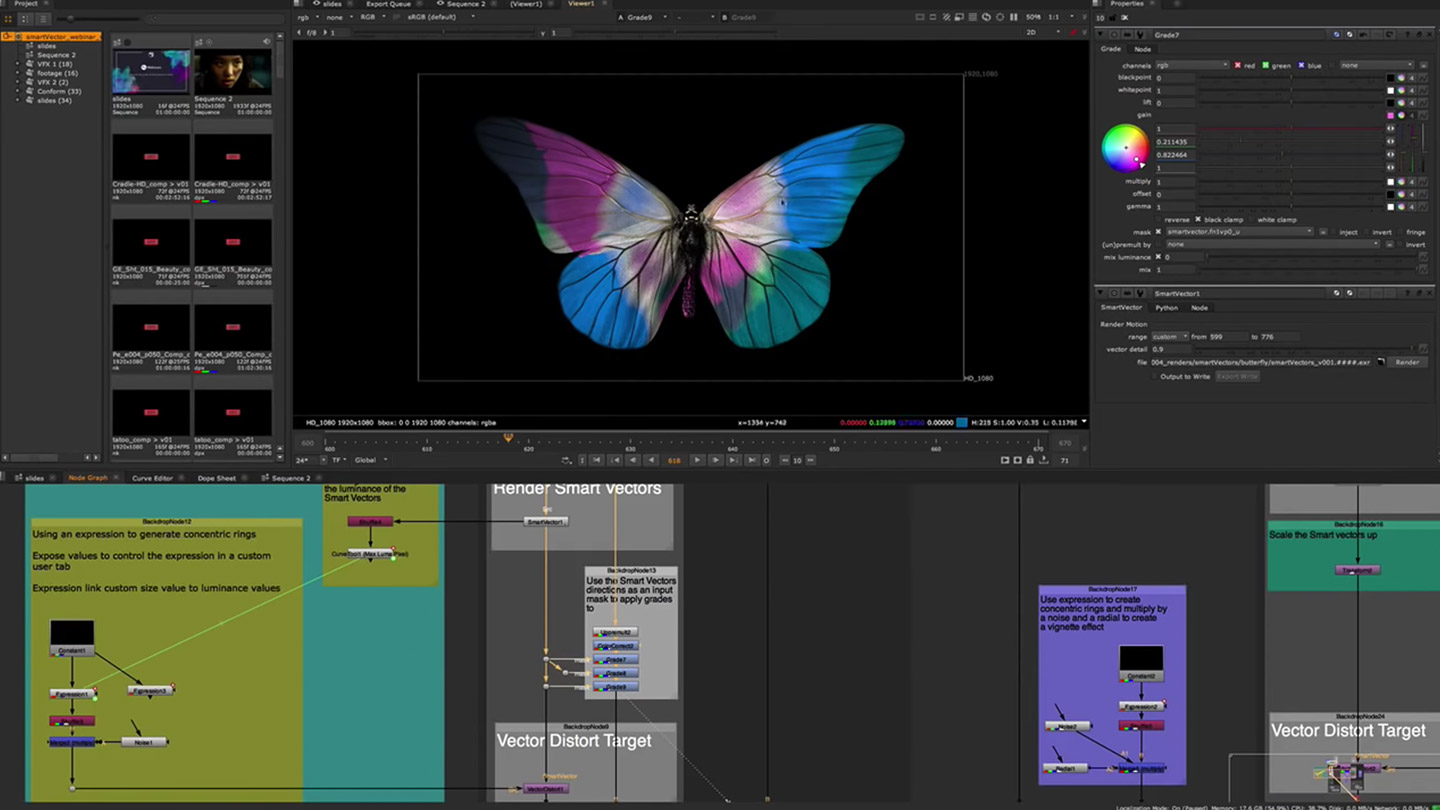Click the viewer lock icon below timeline
Viewport: 1440px width, 810px height.
[x=1030, y=460]
